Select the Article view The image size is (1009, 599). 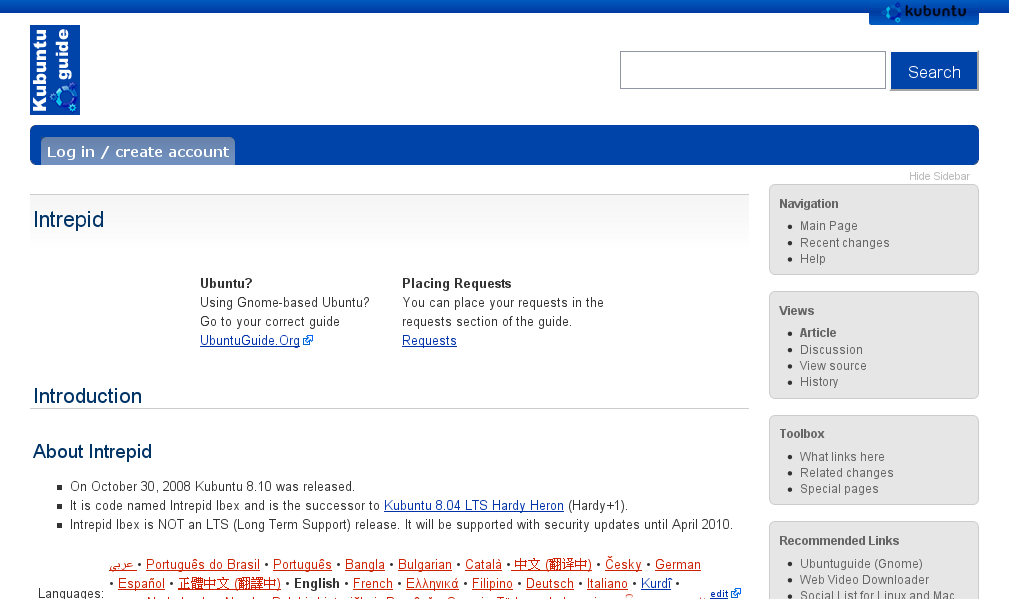818,333
